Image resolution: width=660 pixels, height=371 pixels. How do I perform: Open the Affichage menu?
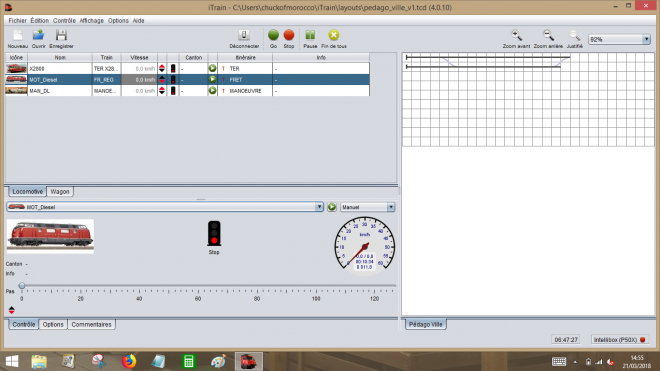(91, 21)
